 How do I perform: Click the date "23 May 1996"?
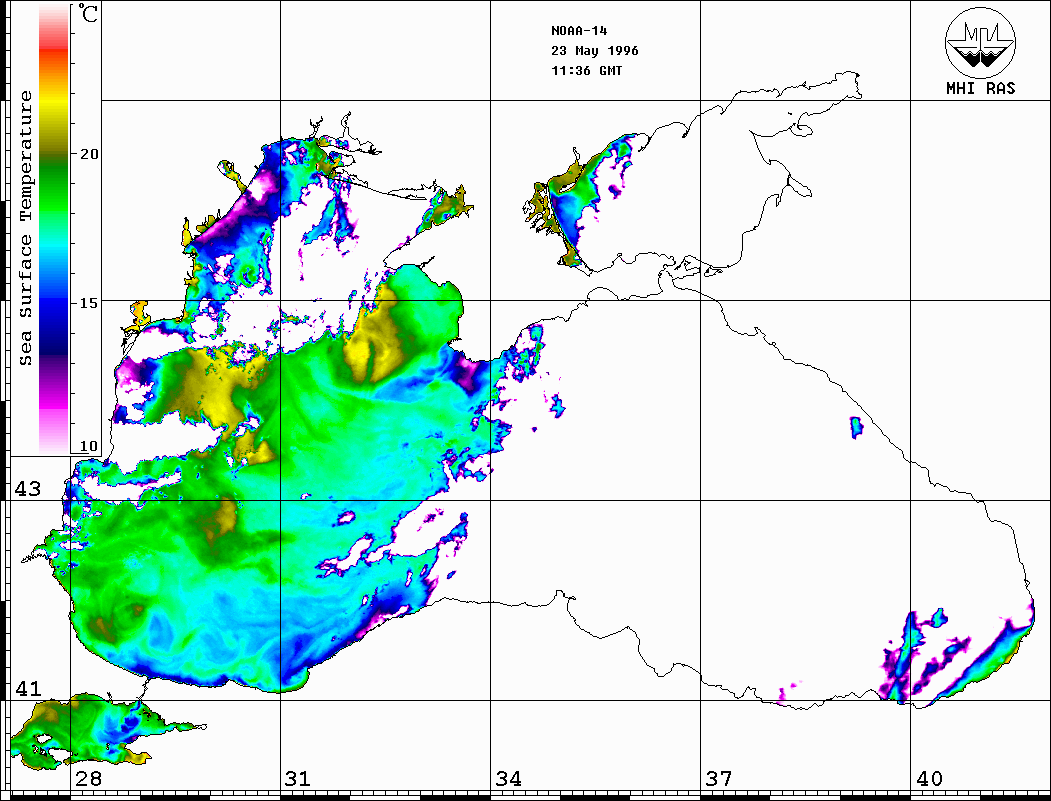[x=595, y=51]
